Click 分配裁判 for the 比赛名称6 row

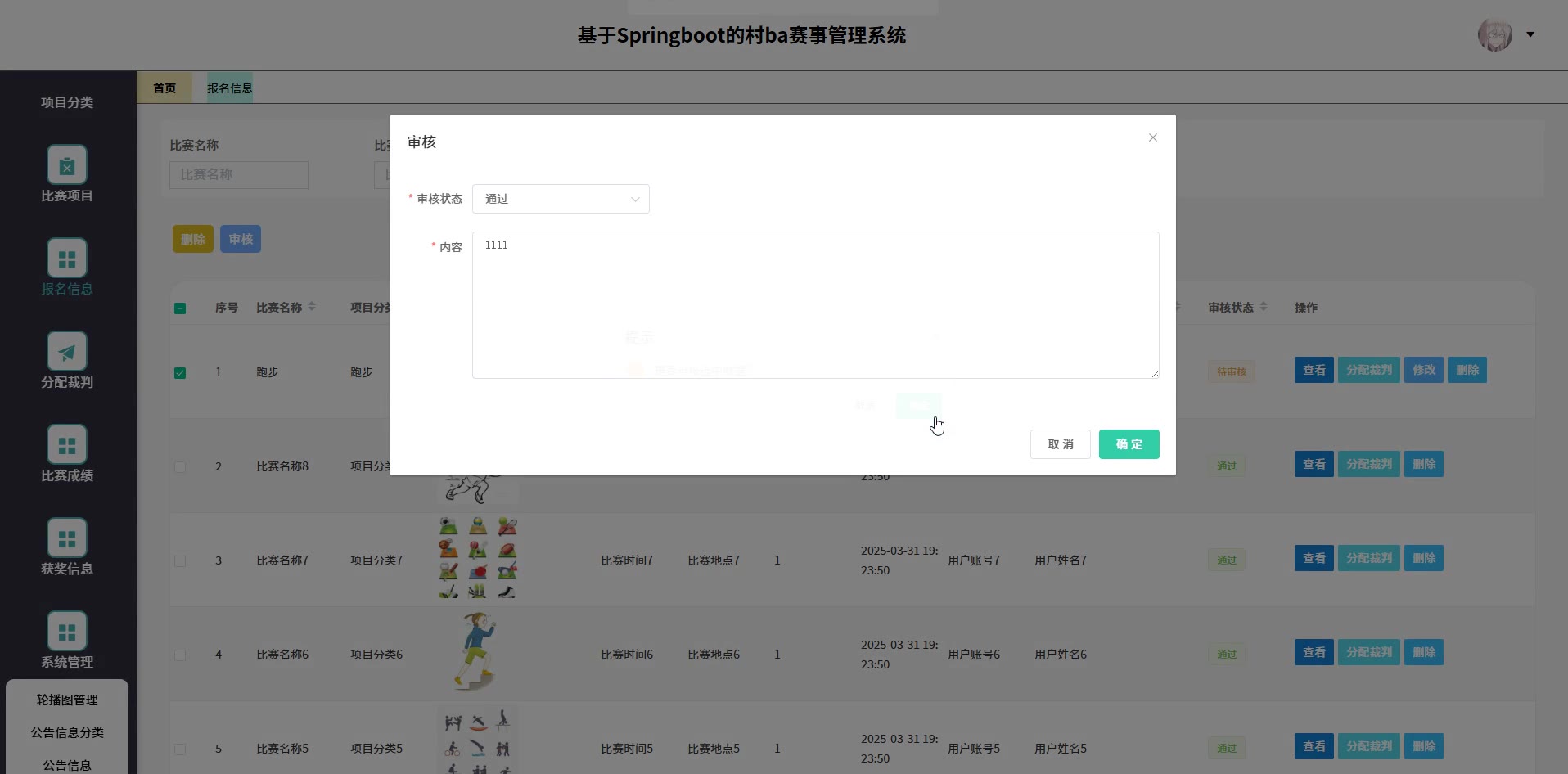click(x=1369, y=652)
